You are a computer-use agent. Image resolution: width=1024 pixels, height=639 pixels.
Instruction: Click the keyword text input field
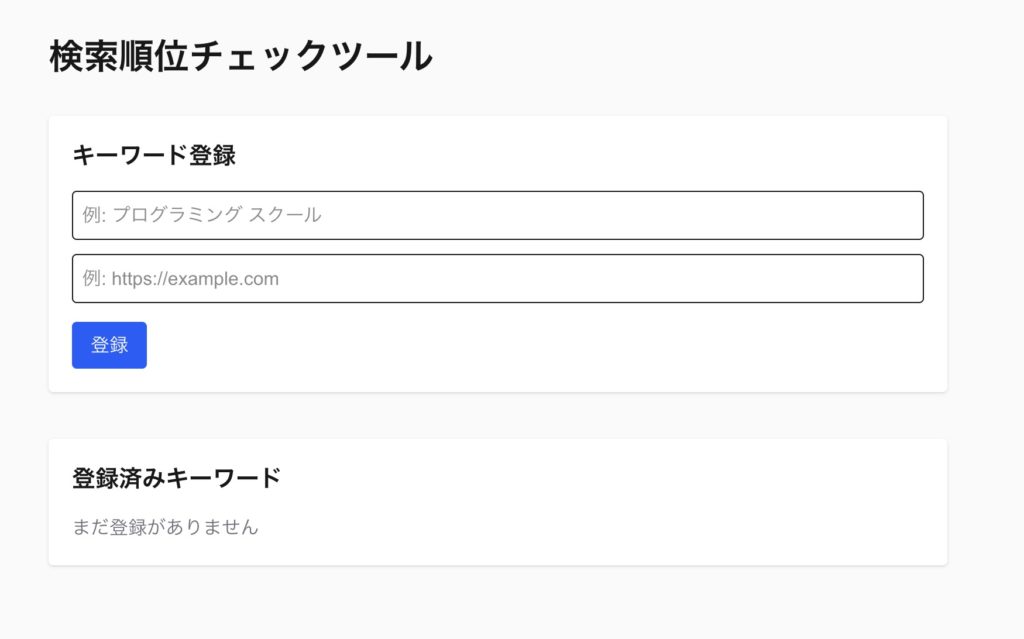point(497,215)
